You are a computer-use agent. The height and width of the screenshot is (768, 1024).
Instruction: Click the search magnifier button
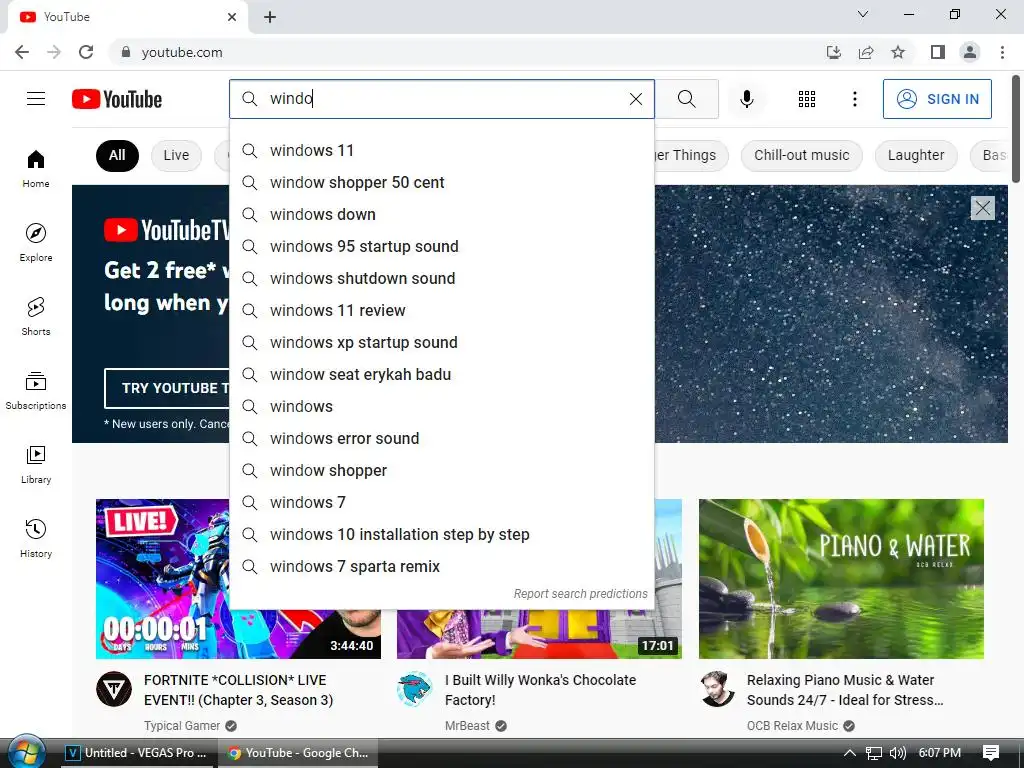(686, 99)
